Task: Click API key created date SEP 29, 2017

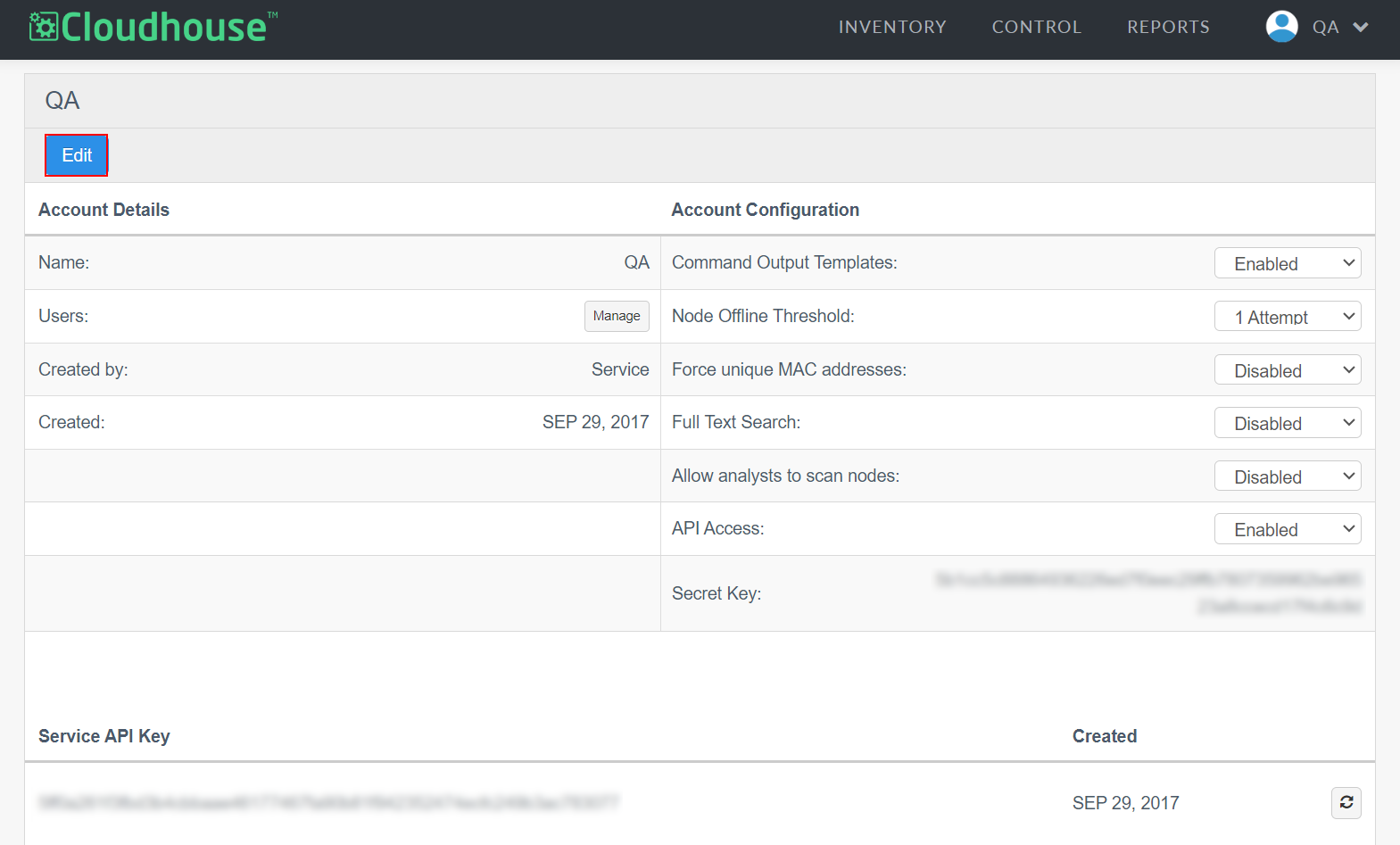Action: tap(1125, 803)
